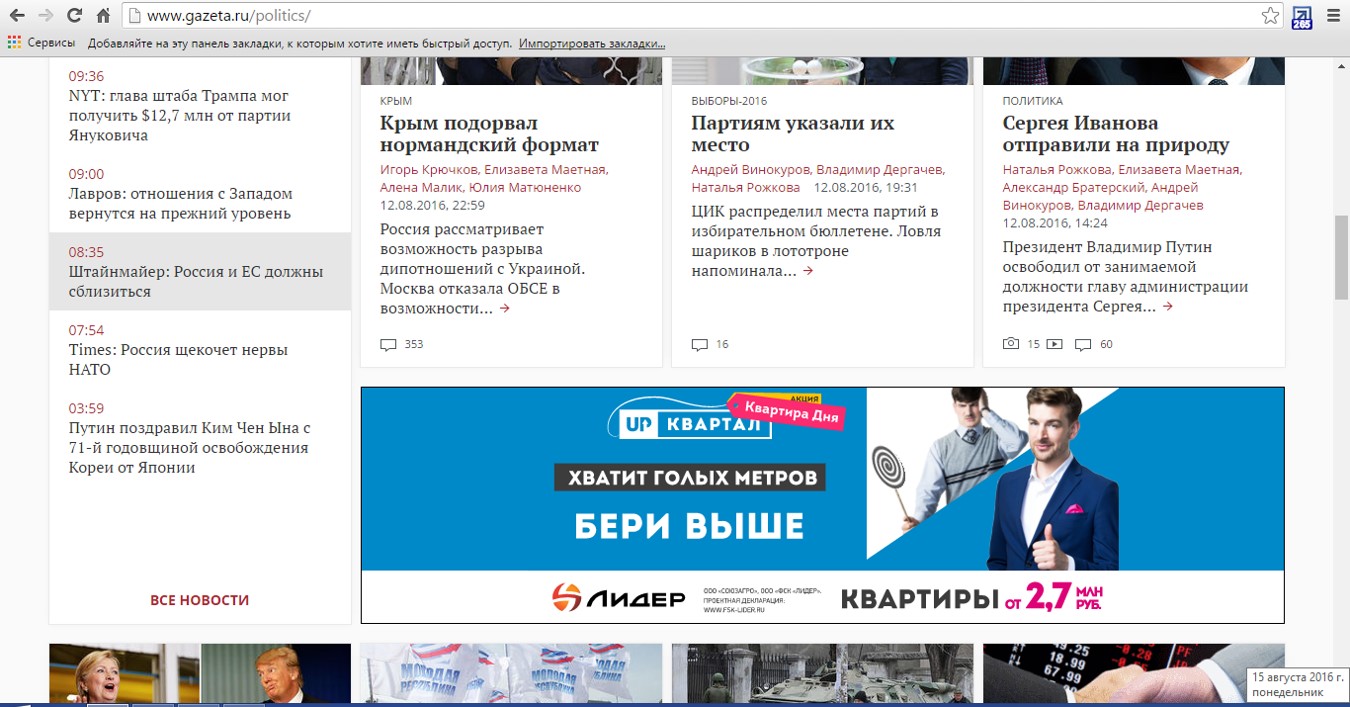Expand the Крым article via red arrow
1350x707 pixels.
(x=505, y=309)
